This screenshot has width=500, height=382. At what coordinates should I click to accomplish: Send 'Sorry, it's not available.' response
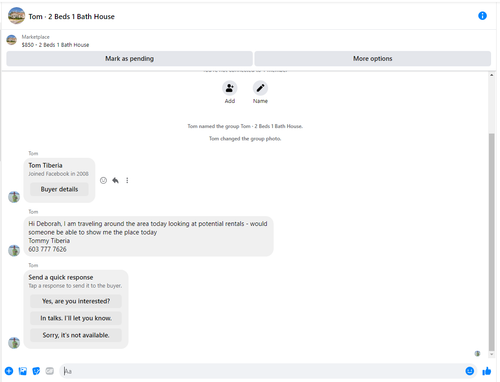76,335
